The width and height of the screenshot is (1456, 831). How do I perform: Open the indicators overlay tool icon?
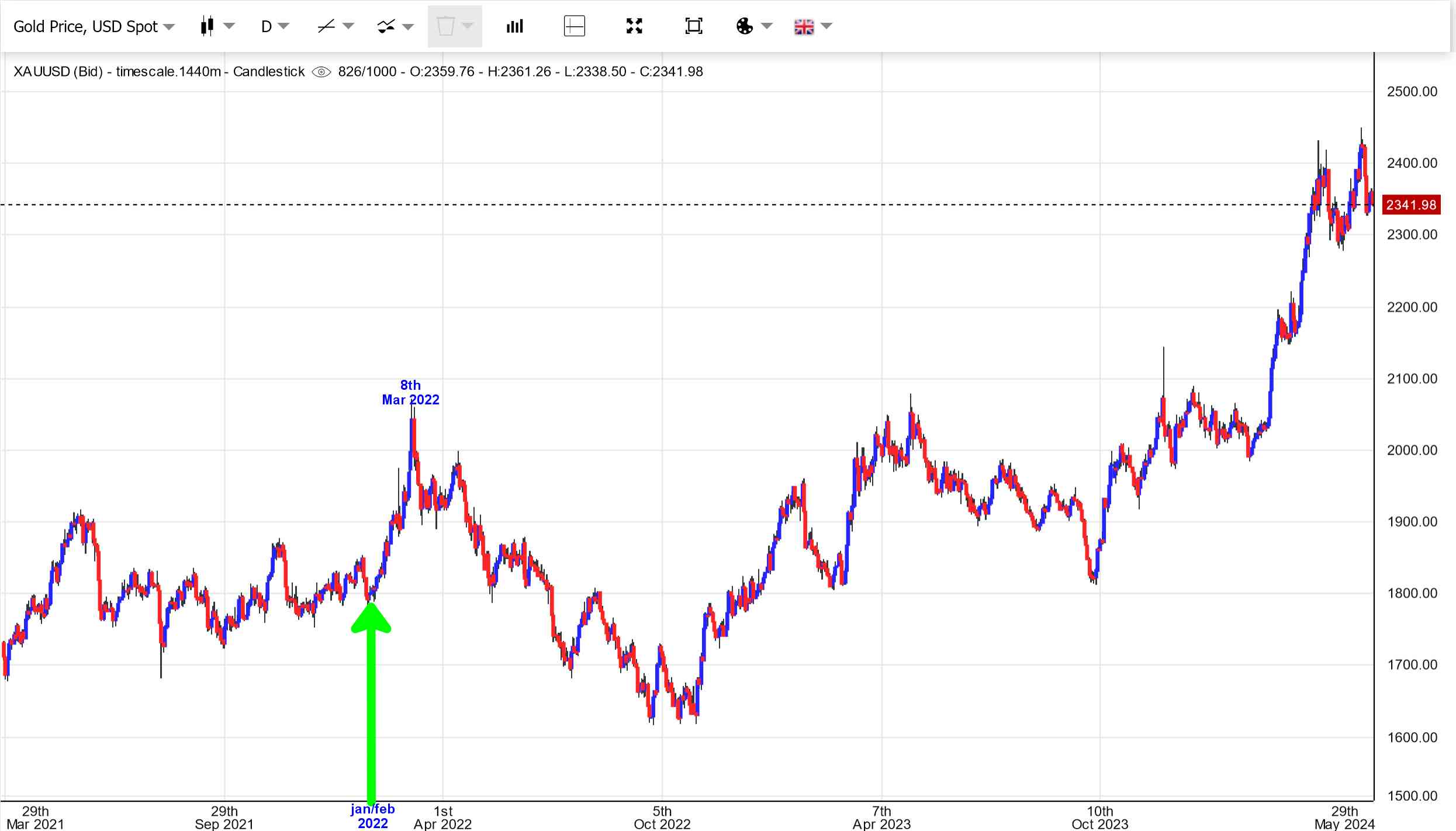[386, 26]
